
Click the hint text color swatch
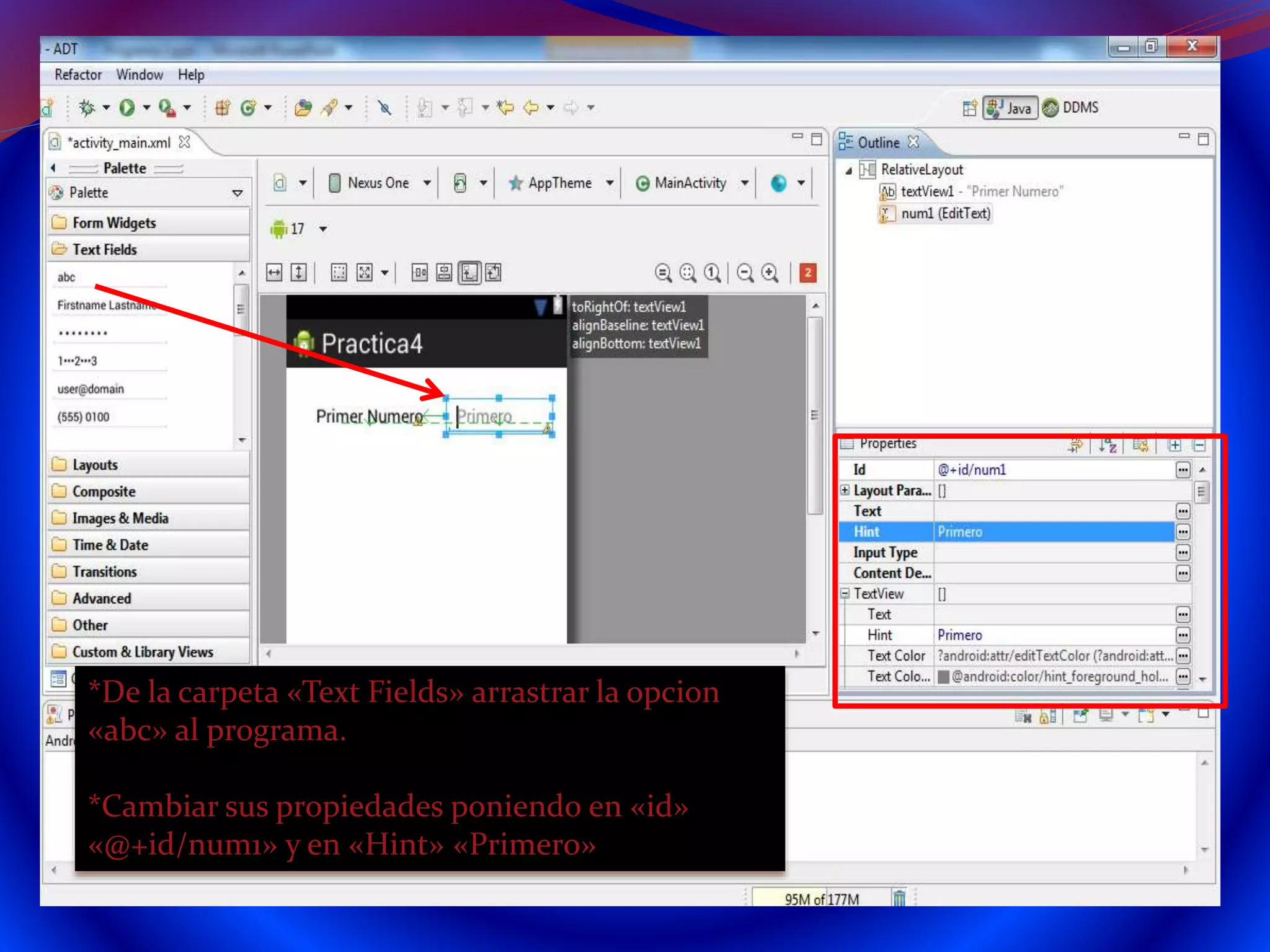[x=943, y=677]
